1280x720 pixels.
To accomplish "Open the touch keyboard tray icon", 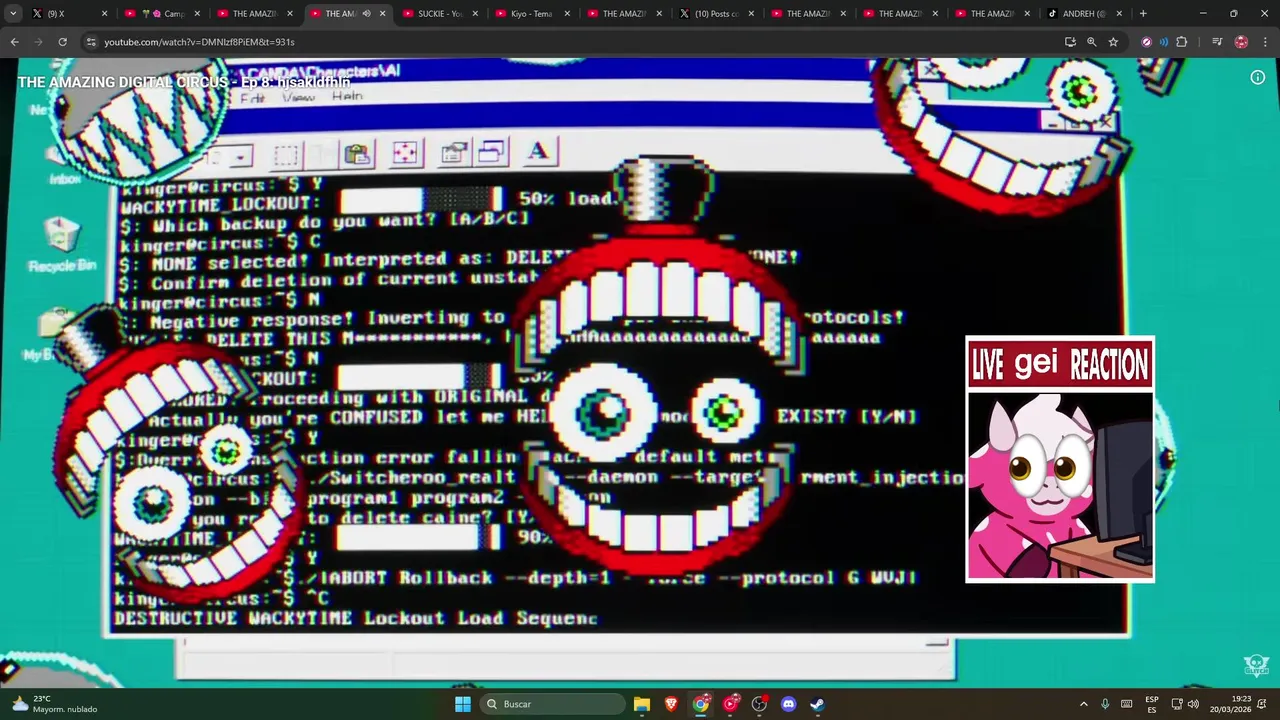I will pyautogui.click(x=1127, y=704).
